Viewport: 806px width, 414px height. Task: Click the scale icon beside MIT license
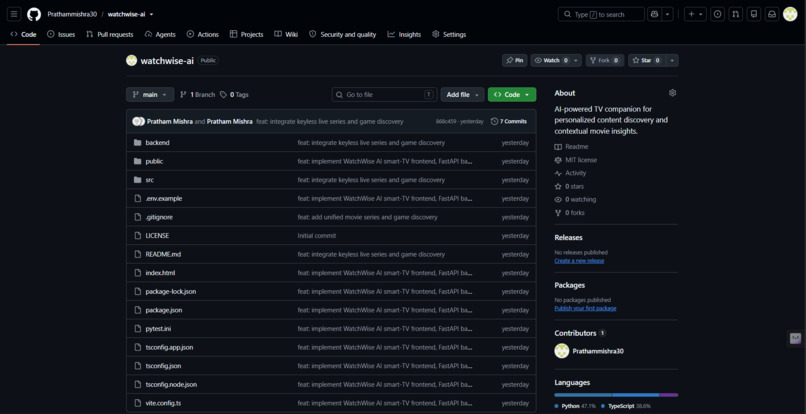point(558,160)
